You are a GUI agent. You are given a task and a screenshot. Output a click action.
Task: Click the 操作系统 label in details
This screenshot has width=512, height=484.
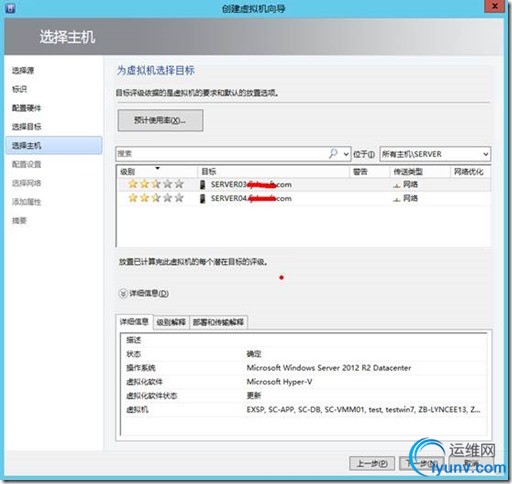pyautogui.click(x=141, y=368)
